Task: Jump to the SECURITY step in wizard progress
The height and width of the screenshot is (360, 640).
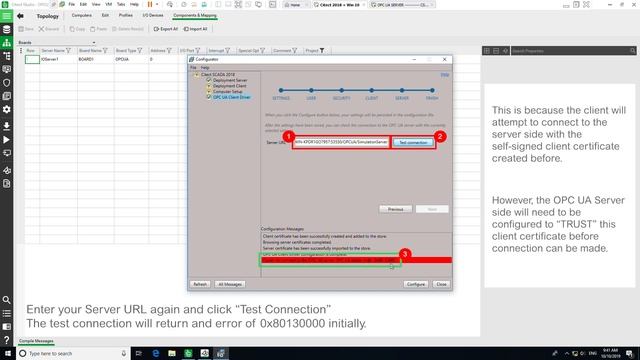Action: coord(341,90)
